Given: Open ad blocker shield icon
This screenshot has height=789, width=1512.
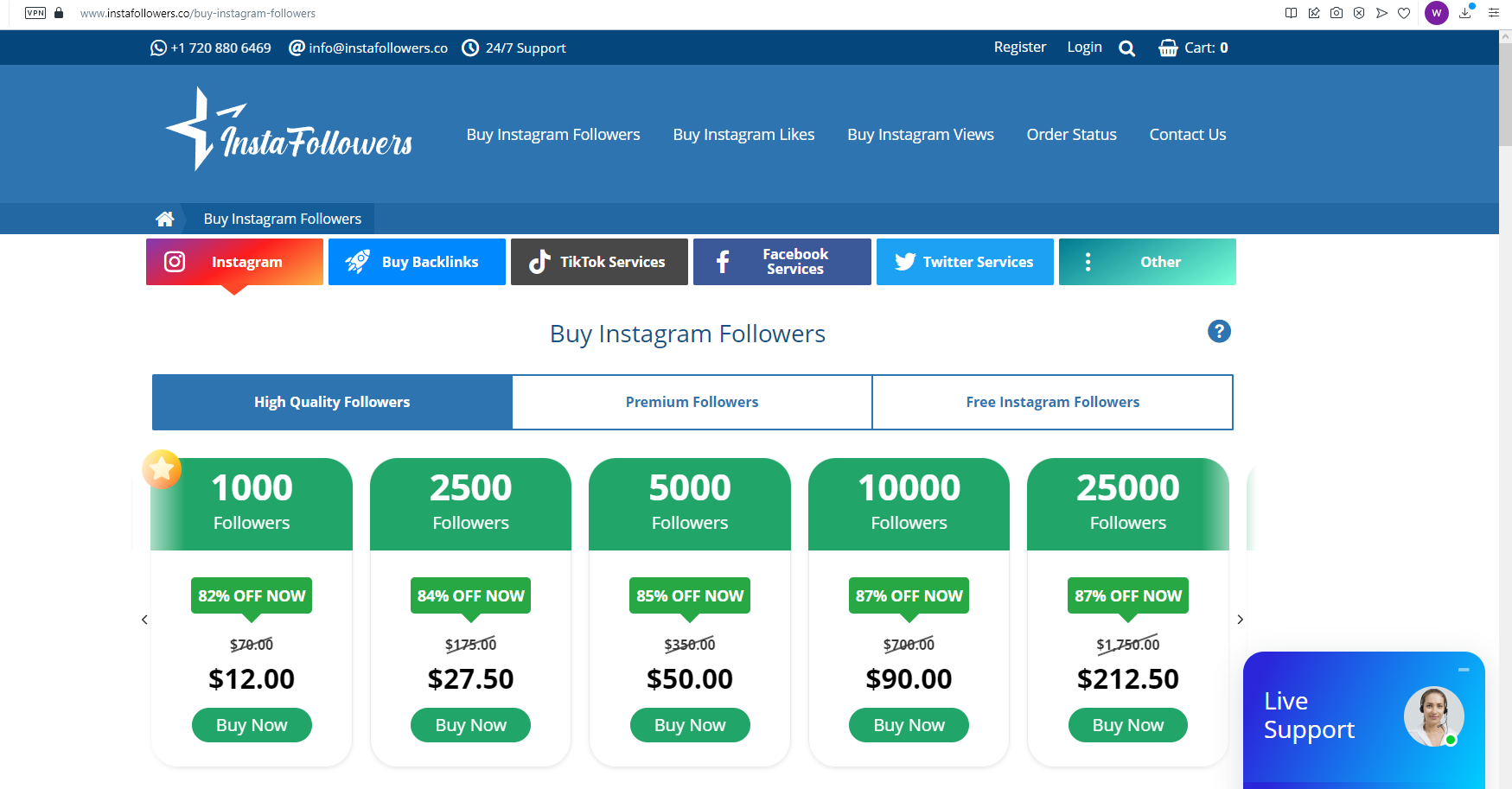Looking at the screenshot, I should pos(1359,13).
